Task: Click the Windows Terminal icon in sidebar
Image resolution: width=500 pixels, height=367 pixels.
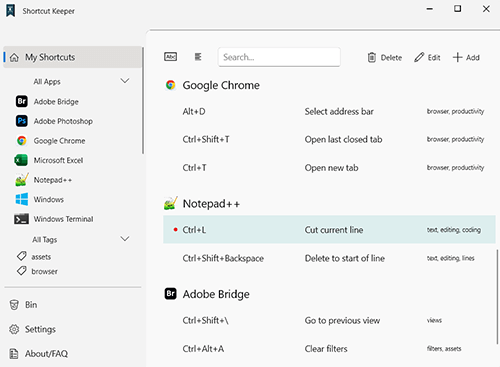Action: (x=21, y=219)
